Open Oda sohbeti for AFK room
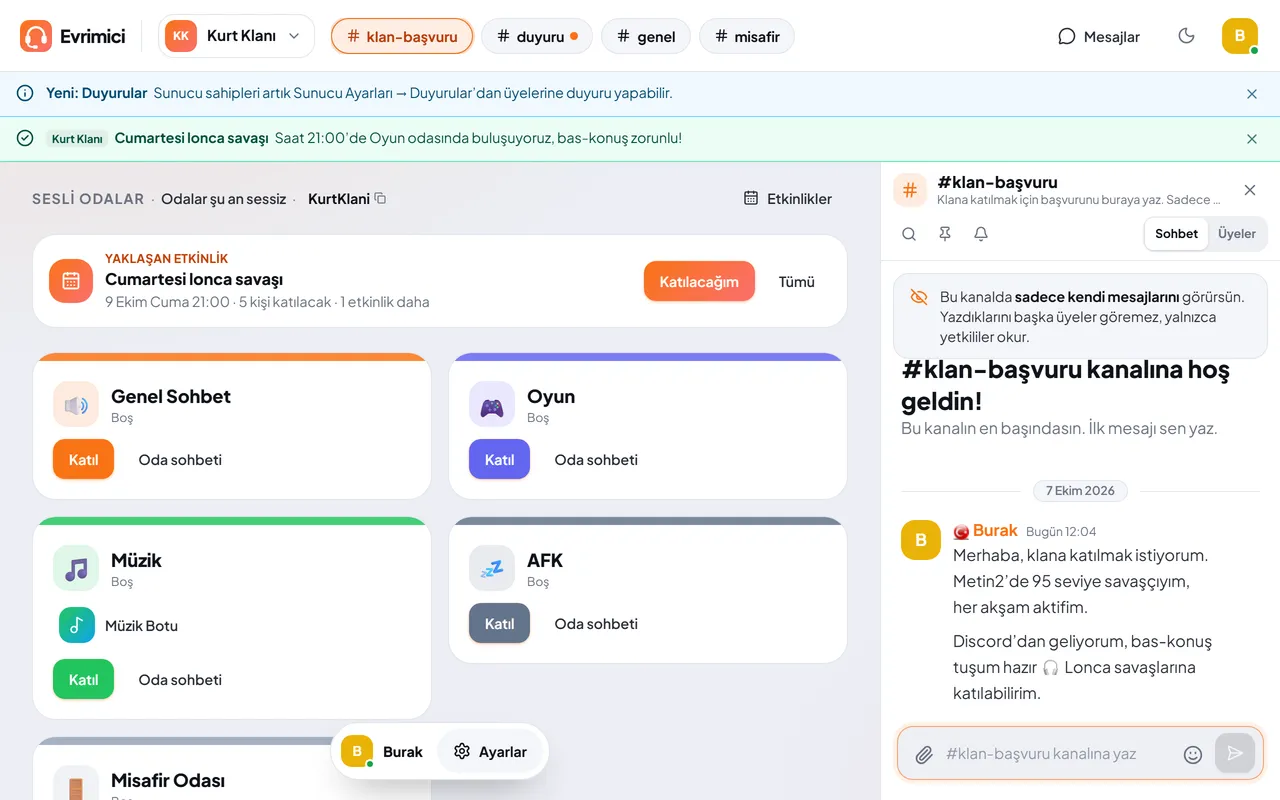1280x800 pixels. click(596, 624)
